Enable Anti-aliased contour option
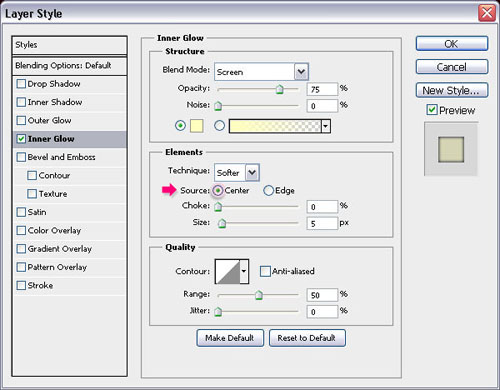Image resolution: width=500 pixels, height=390 pixels. 265,271
